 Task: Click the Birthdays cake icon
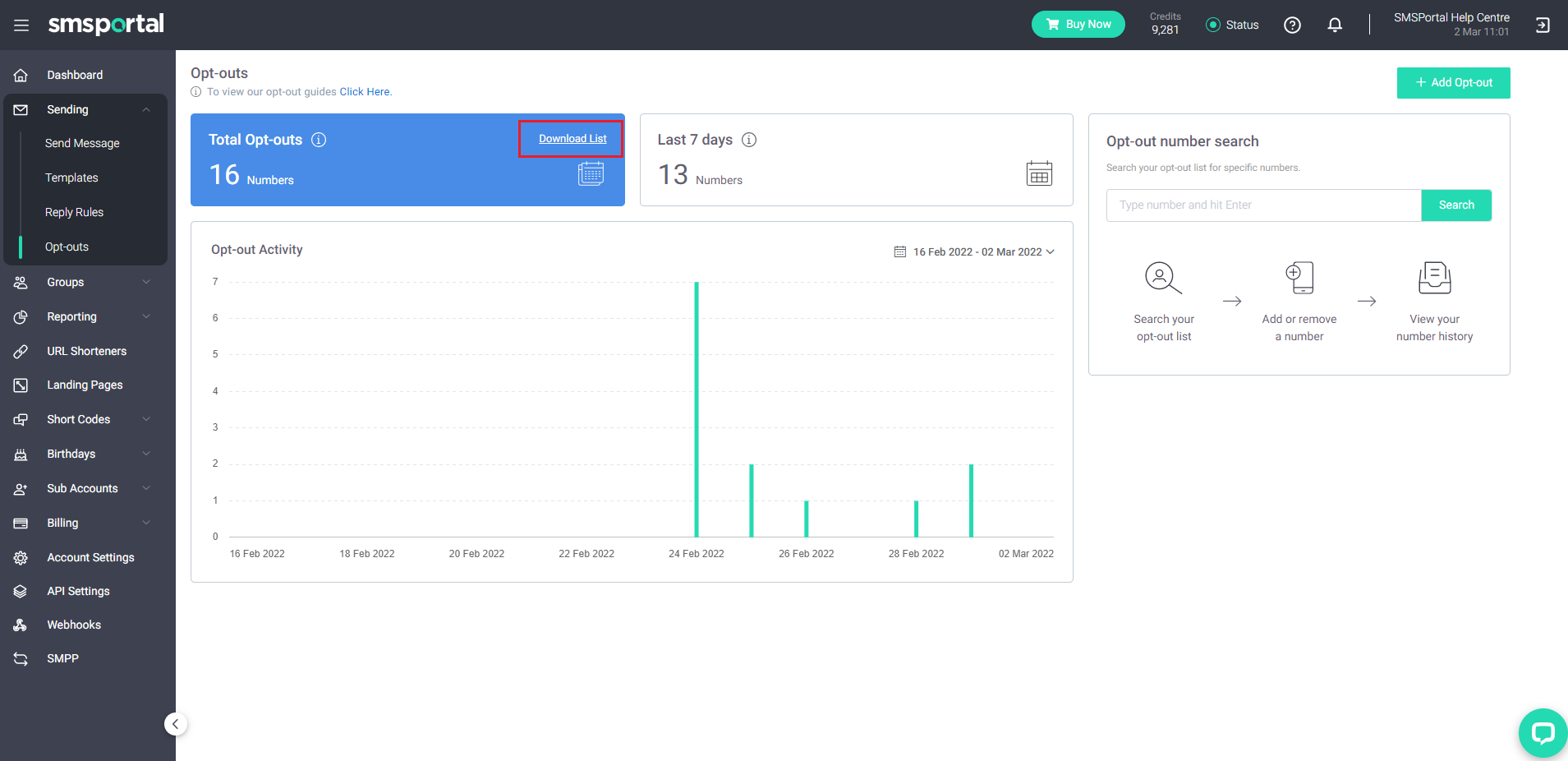[21, 454]
